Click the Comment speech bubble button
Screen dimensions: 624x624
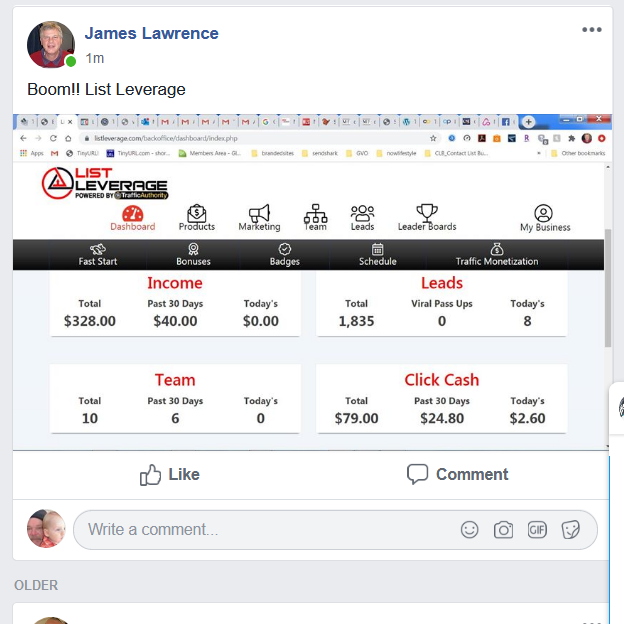[457, 474]
